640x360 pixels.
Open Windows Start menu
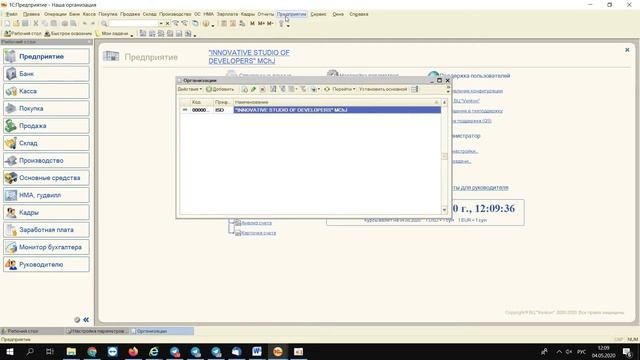pyautogui.click(x=10, y=351)
